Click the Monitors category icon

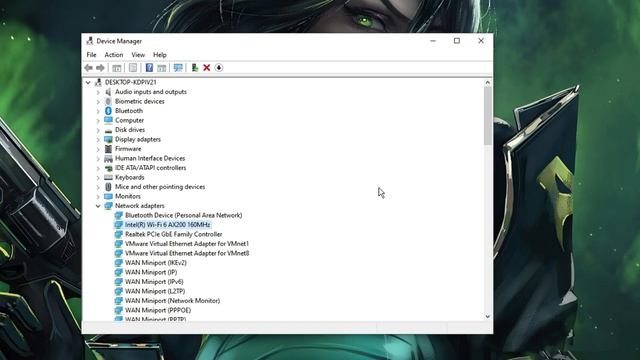[x=108, y=196]
